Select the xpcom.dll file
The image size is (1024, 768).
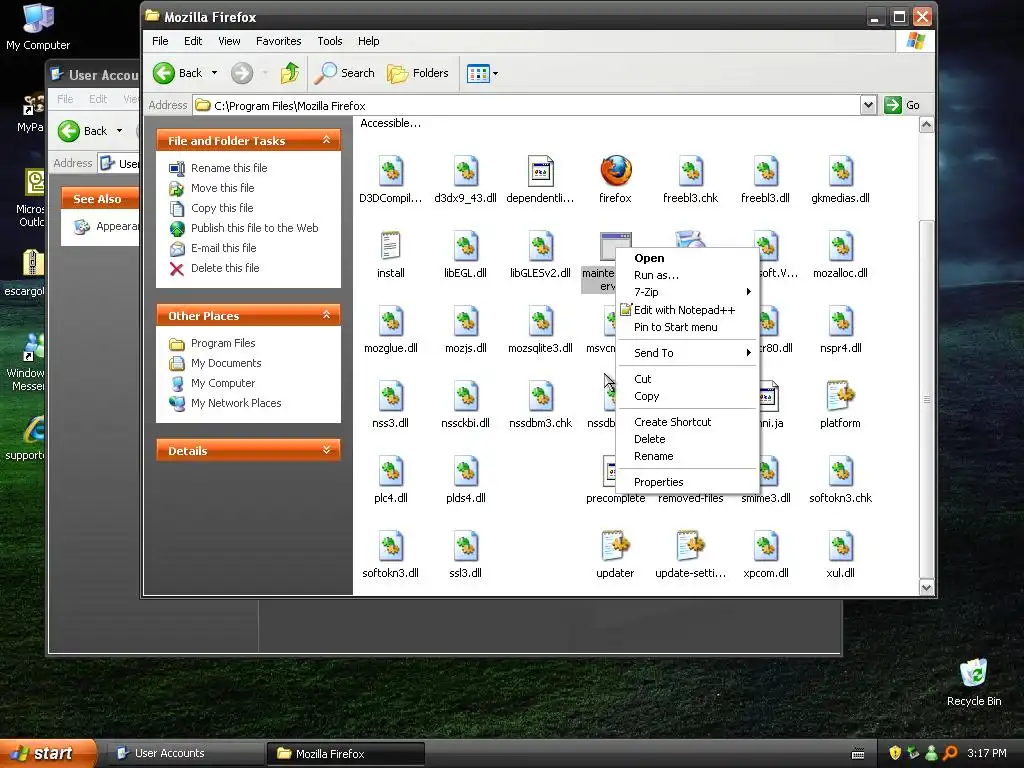(765, 554)
